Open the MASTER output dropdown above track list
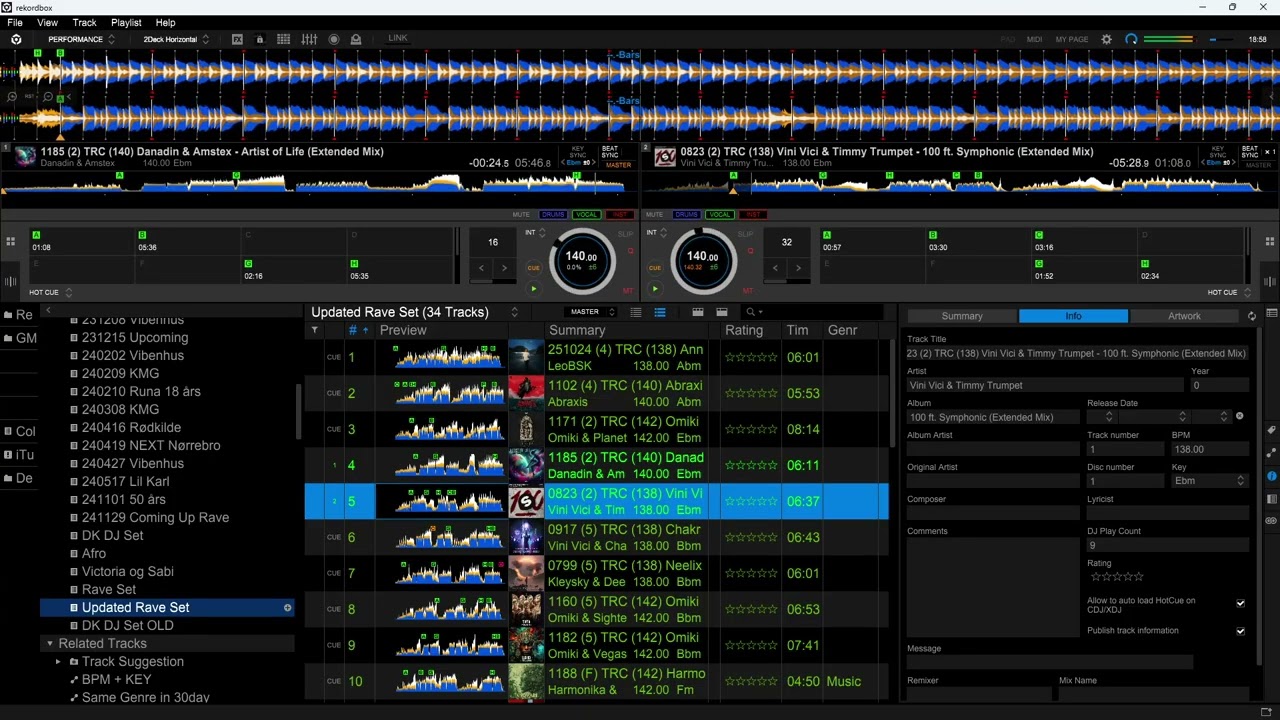This screenshot has width=1280, height=720. click(x=591, y=312)
